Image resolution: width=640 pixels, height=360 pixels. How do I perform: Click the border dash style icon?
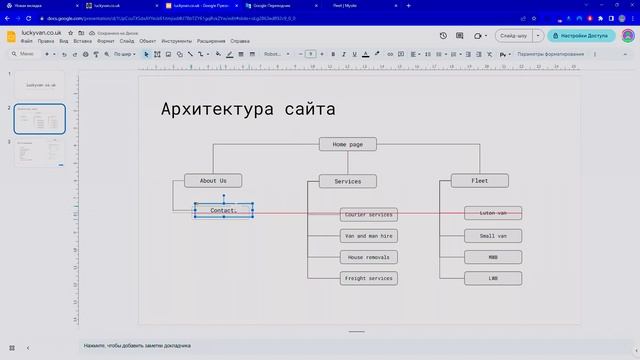252,54
